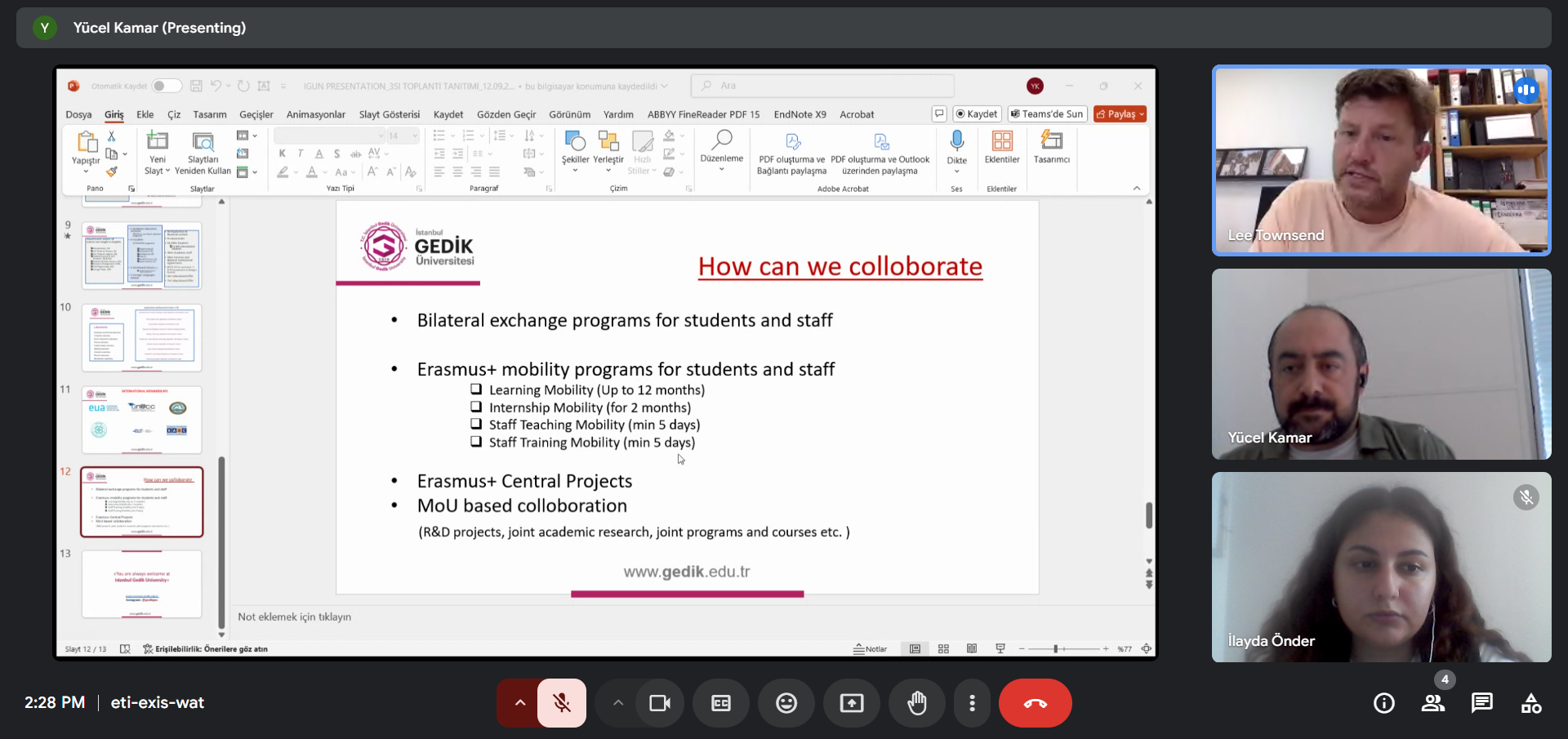Click the Ara search field
Image resolution: width=1568 pixels, height=739 pixels.
coord(822,86)
